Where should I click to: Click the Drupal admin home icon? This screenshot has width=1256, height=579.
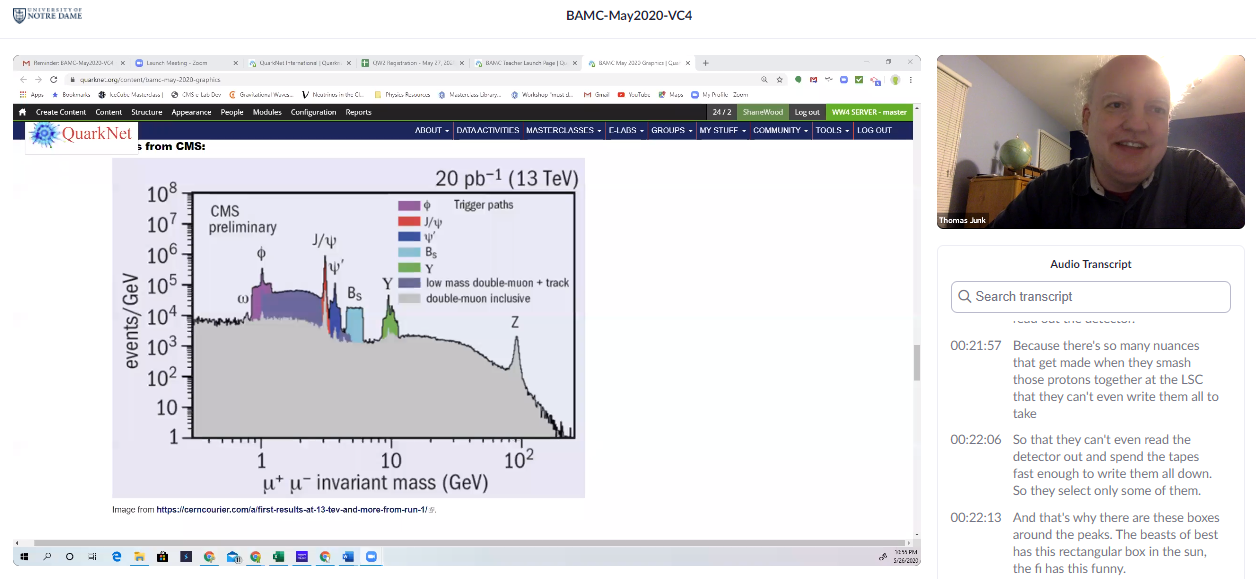[22, 112]
